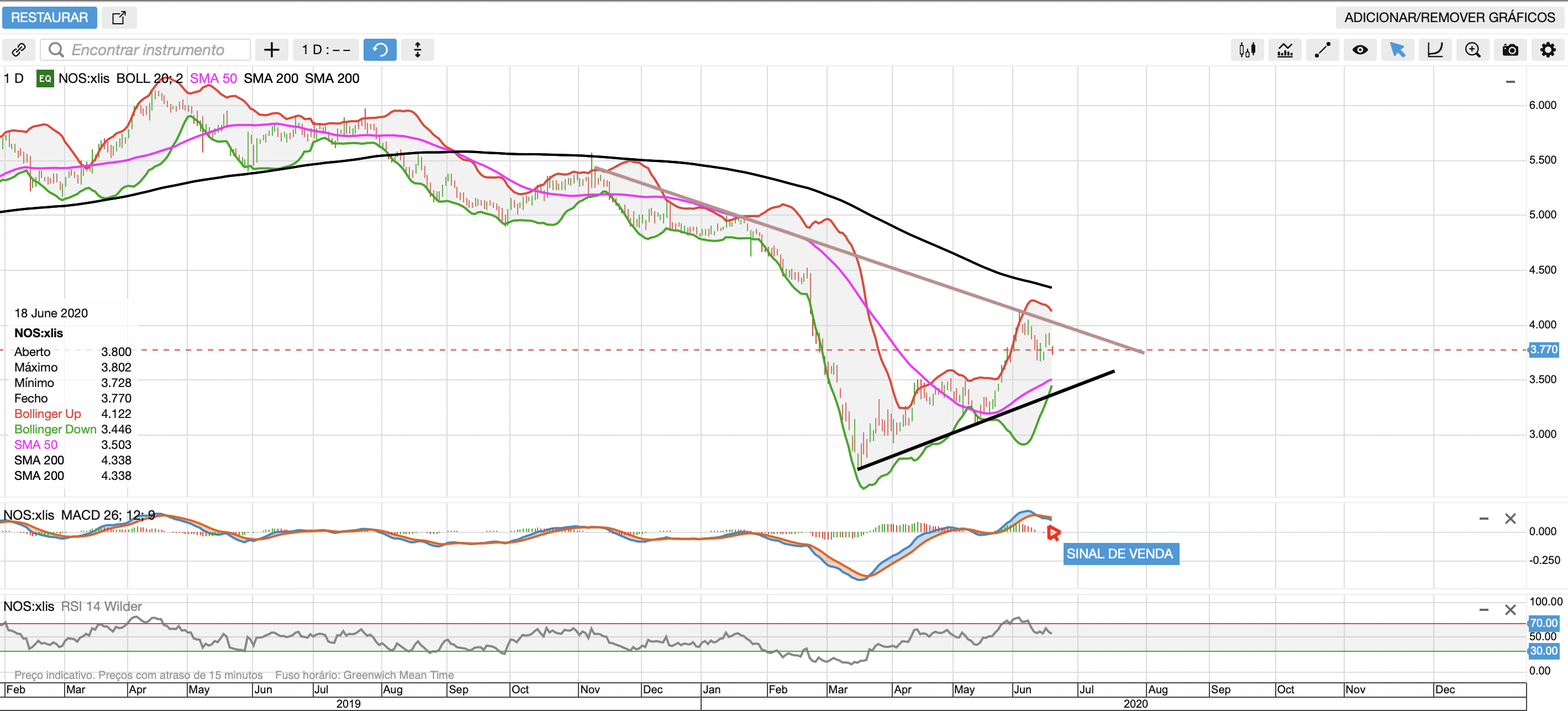Click the SMA 50 magenta legend label
The width and height of the screenshot is (1568, 711).
click(213, 79)
